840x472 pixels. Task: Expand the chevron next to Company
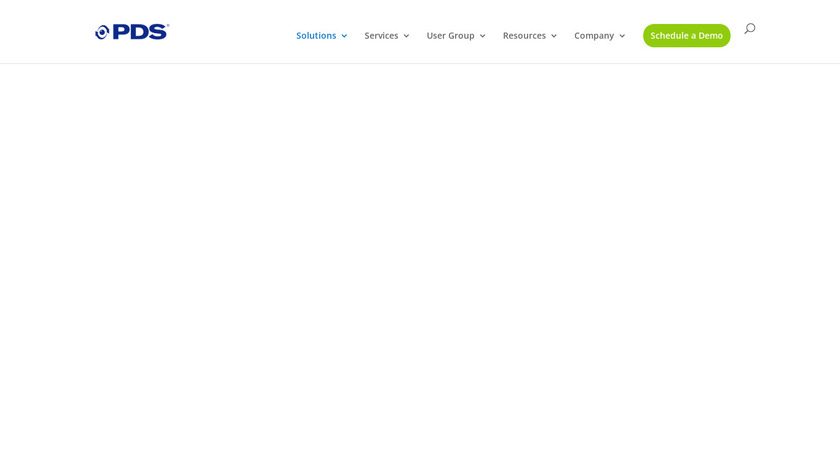(x=621, y=36)
